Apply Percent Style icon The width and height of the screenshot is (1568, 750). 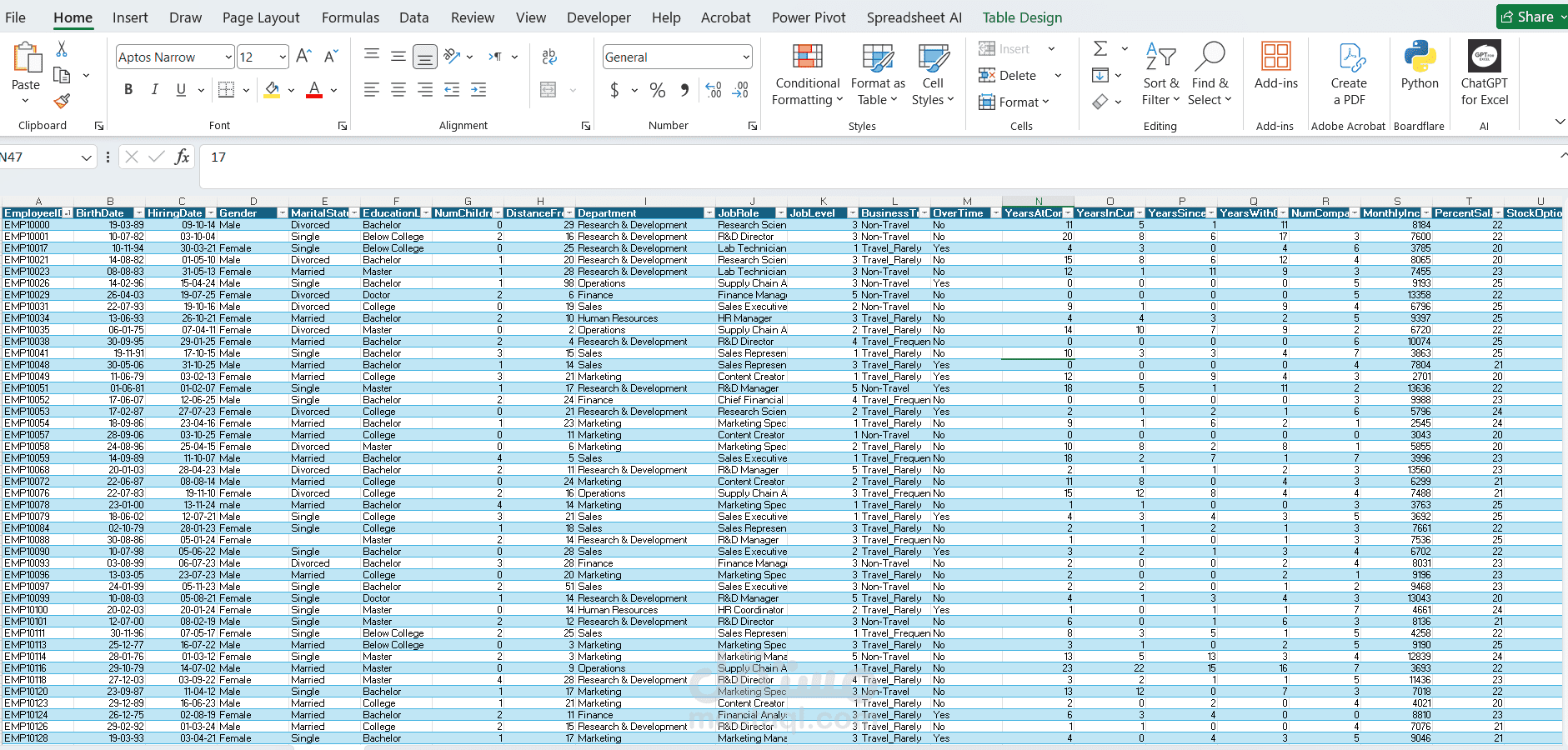pyautogui.click(x=658, y=90)
